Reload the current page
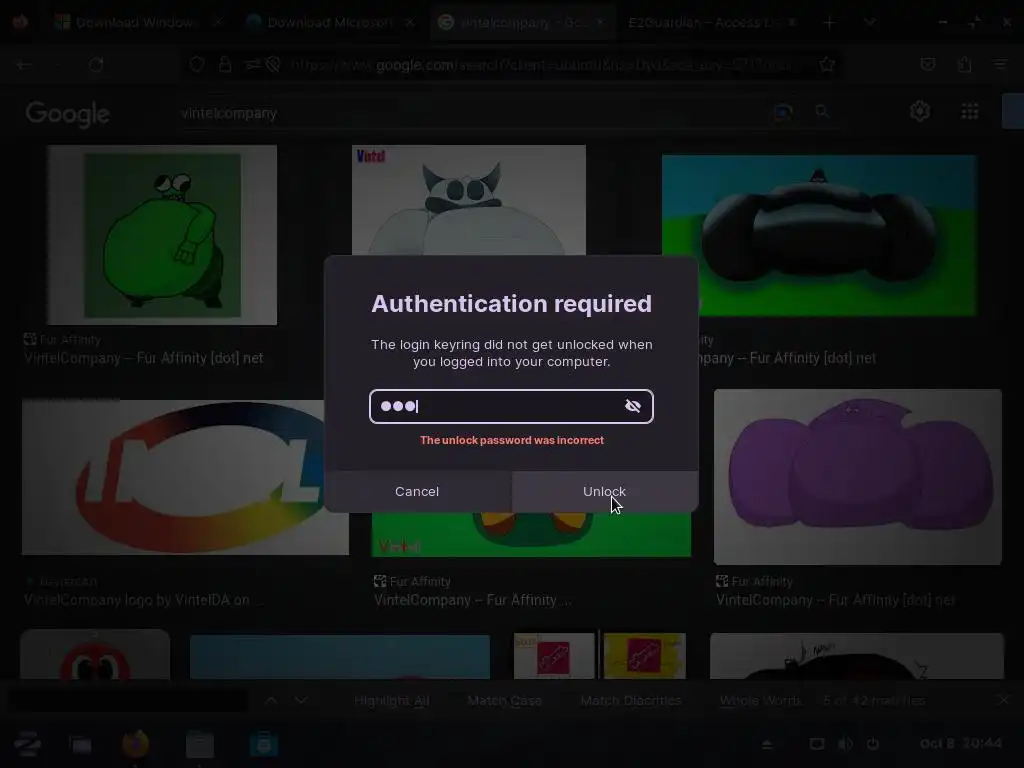Screen dimensions: 1024x768 [x=96, y=65]
